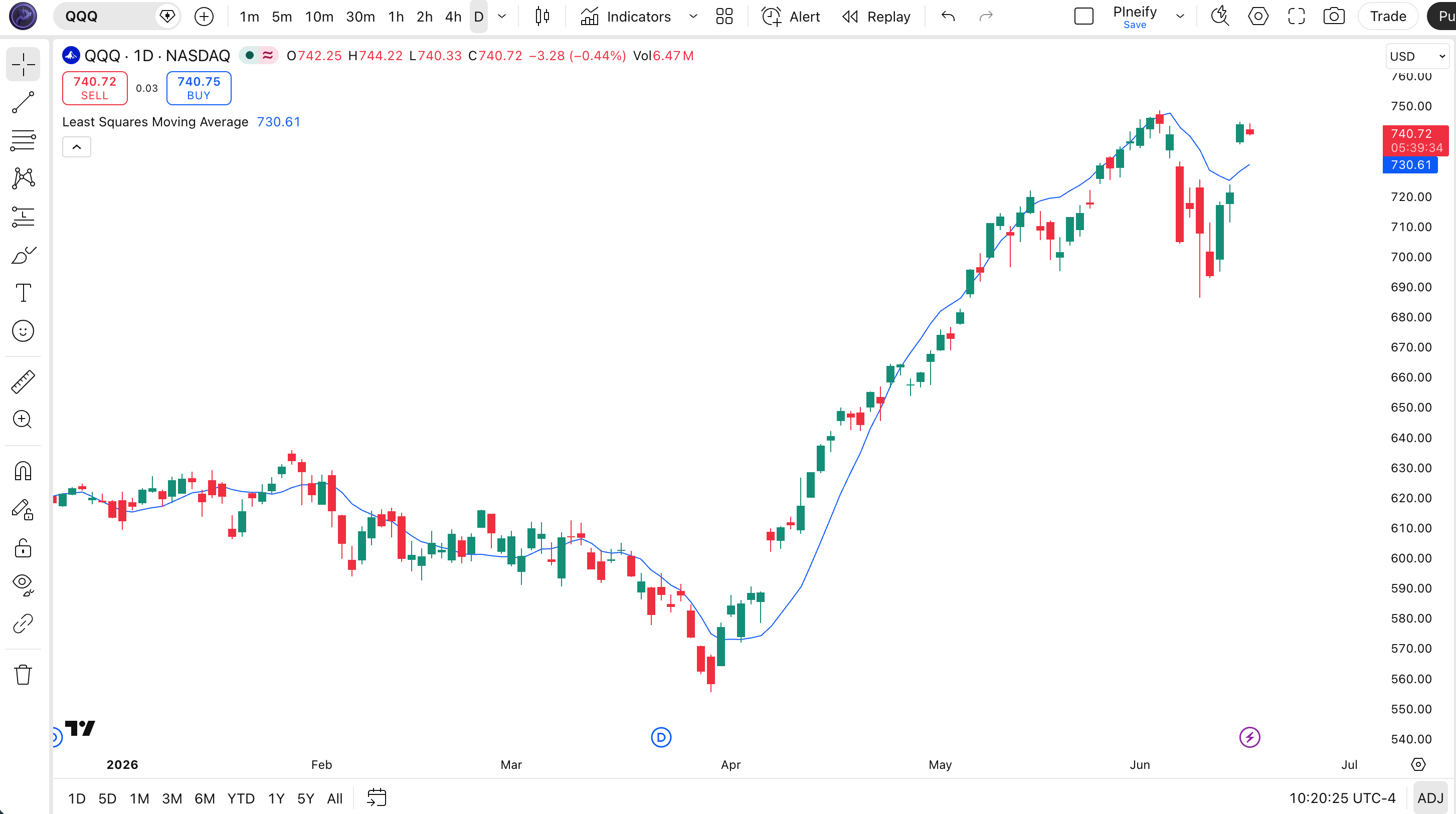Add a symbol to compare with plus icon
1456x814 pixels.
[x=204, y=17]
